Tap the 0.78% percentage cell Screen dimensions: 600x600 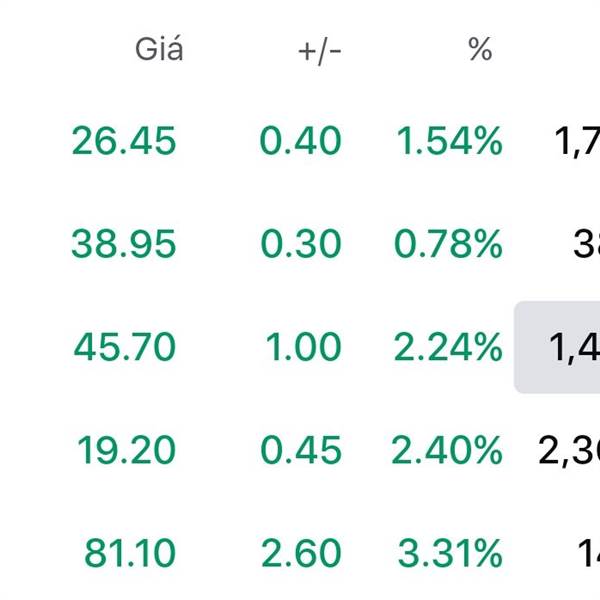tap(449, 244)
